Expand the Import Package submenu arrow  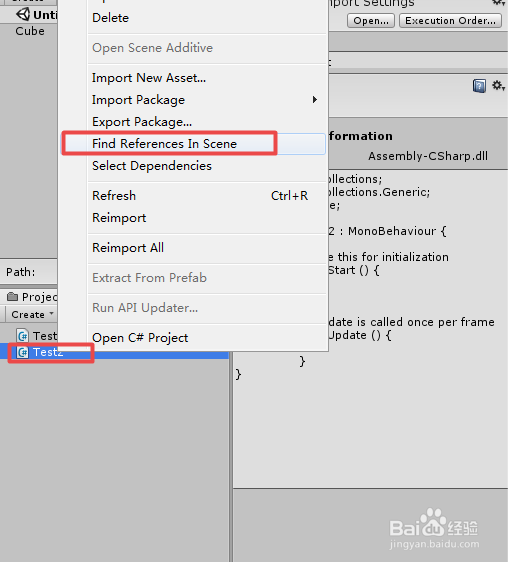[315, 100]
